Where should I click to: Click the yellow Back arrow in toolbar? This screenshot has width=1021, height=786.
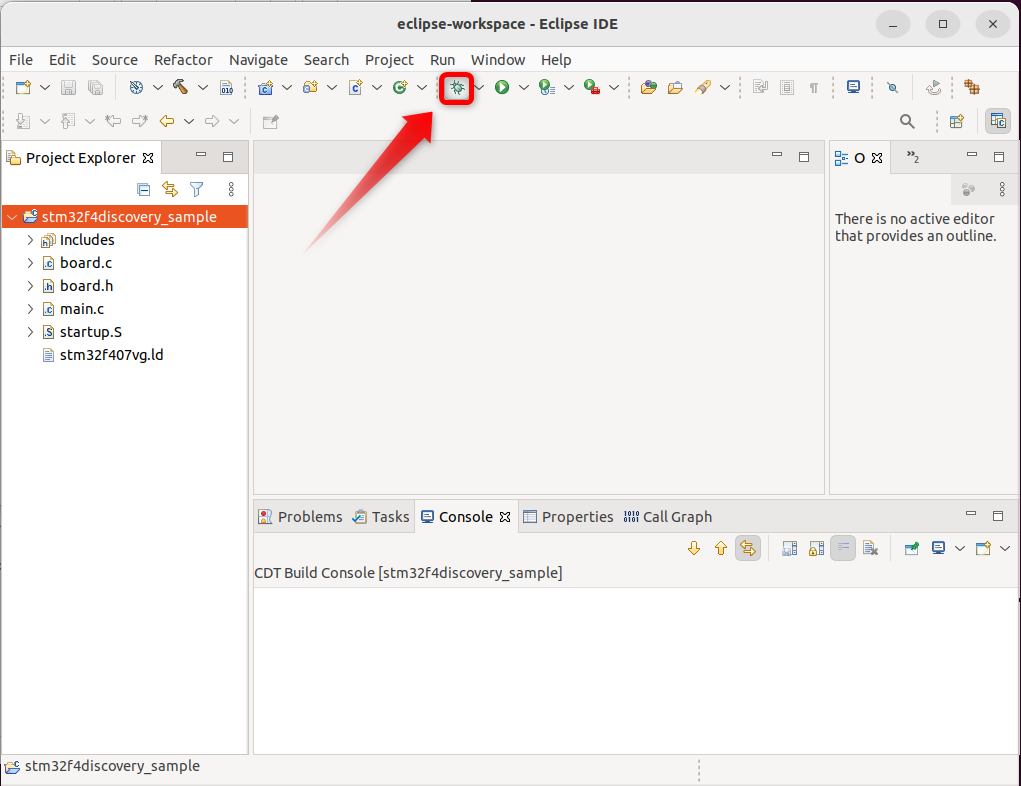(167, 121)
